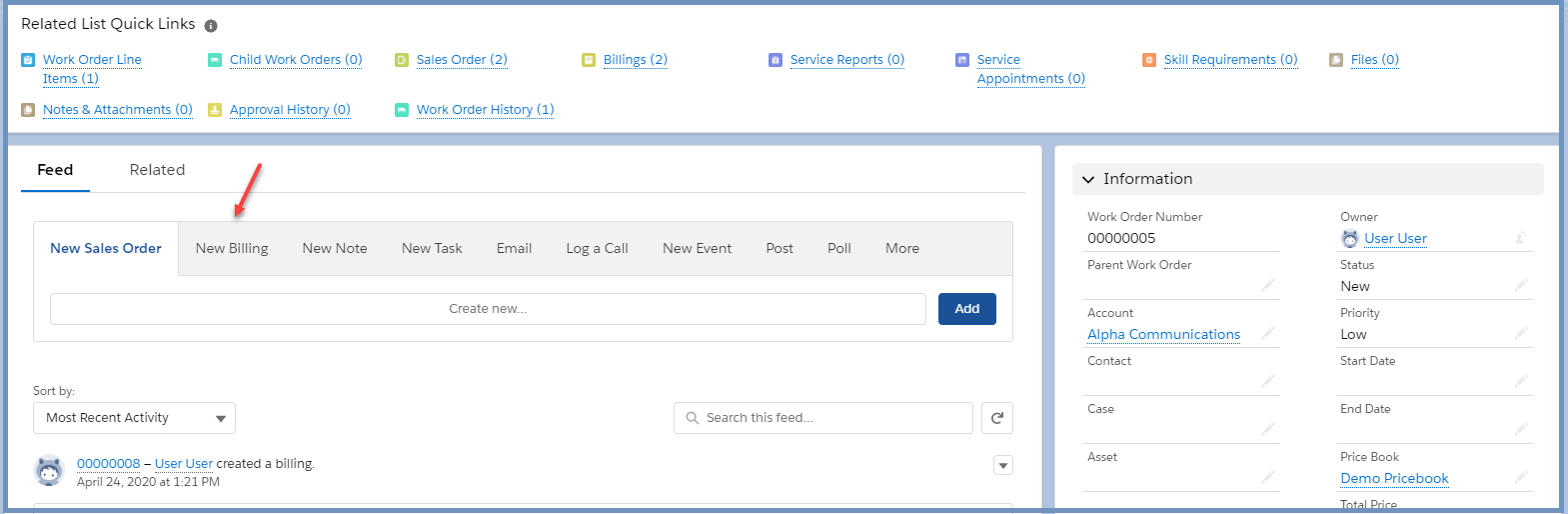Click the owner avatar icon beside User User

coord(1350,238)
